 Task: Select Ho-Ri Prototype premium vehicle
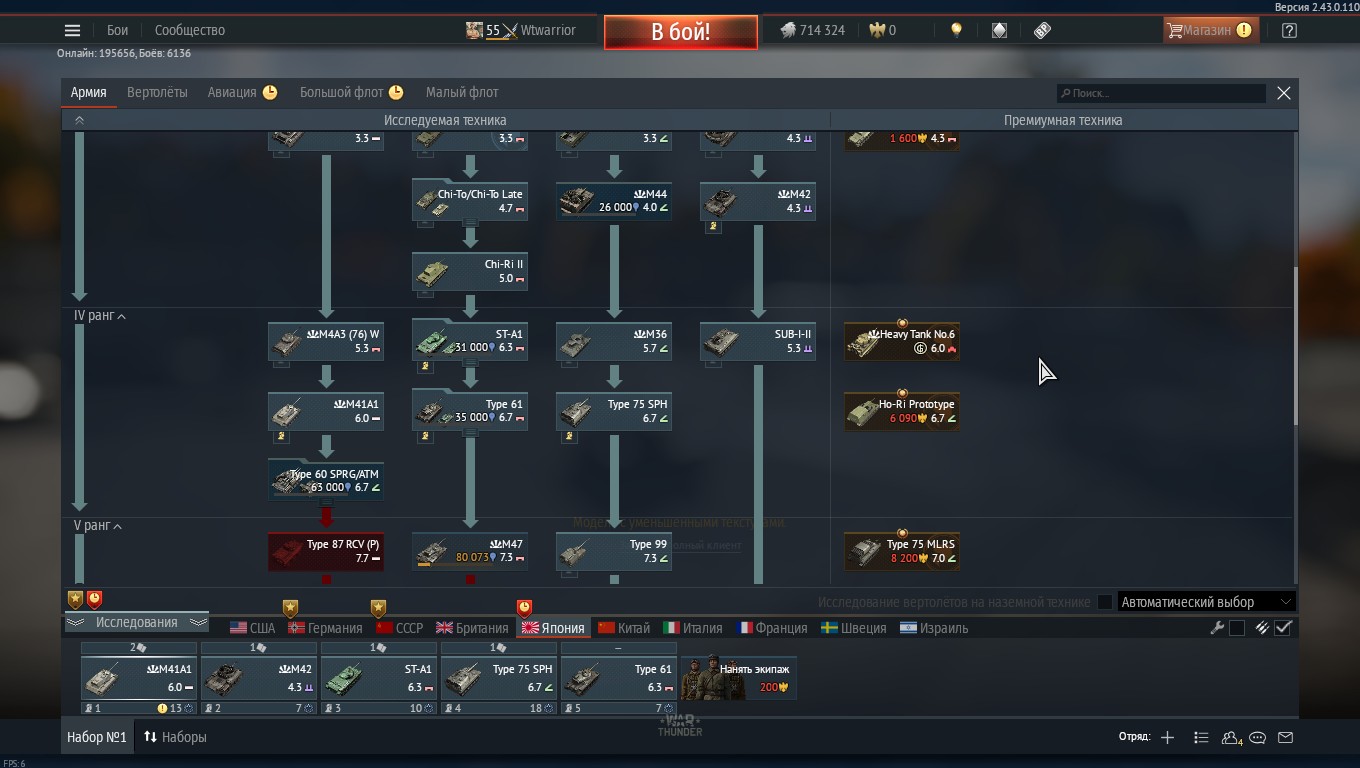tap(902, 411)
